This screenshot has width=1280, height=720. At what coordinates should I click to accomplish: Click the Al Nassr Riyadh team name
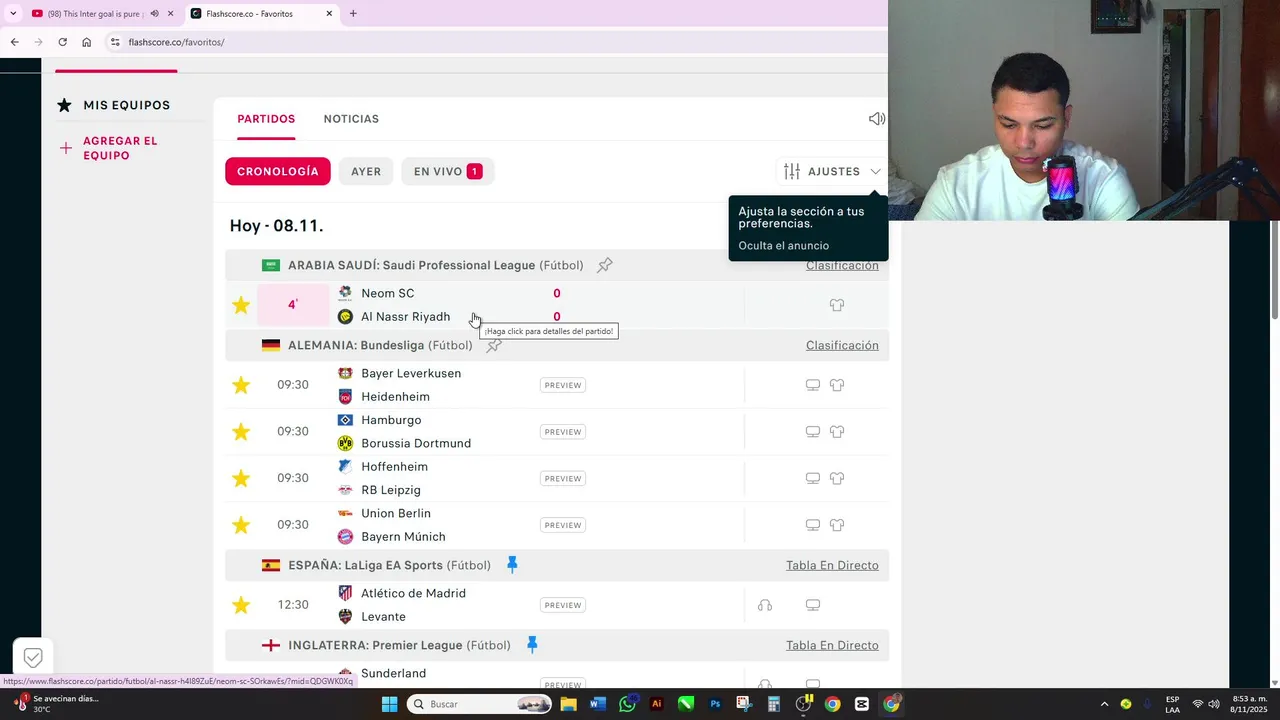(405, 317)
